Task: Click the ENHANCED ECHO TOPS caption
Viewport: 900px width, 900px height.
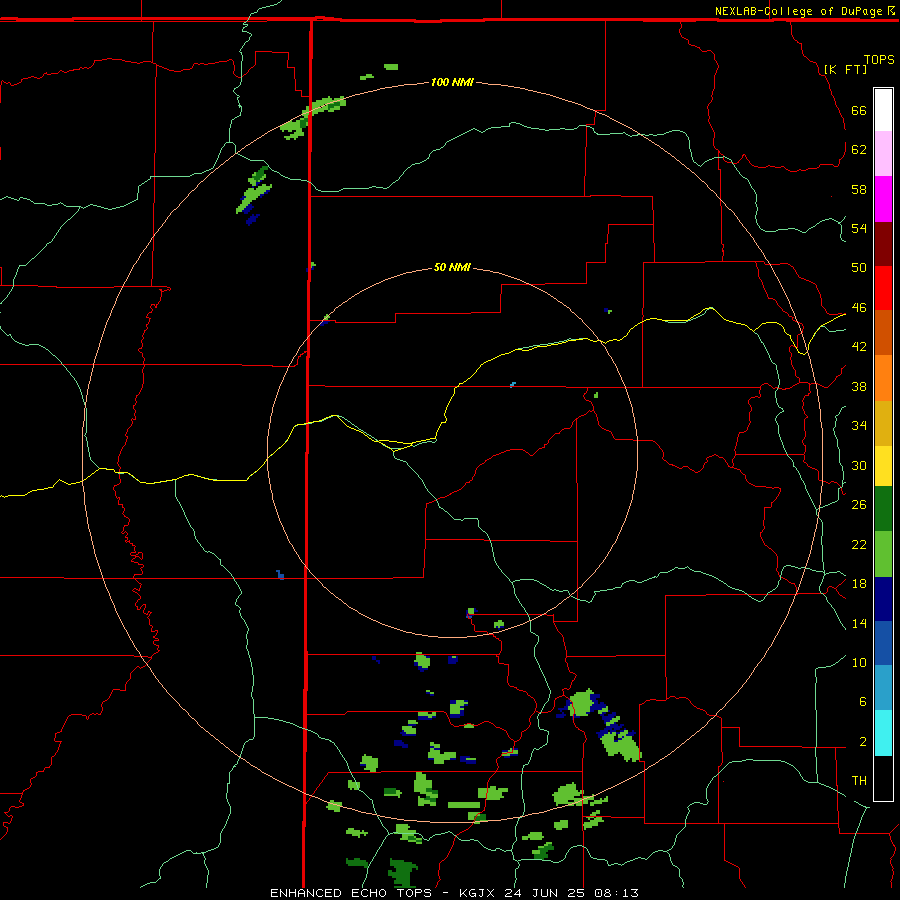Action: pyautogui.click(x=351, y=893)
